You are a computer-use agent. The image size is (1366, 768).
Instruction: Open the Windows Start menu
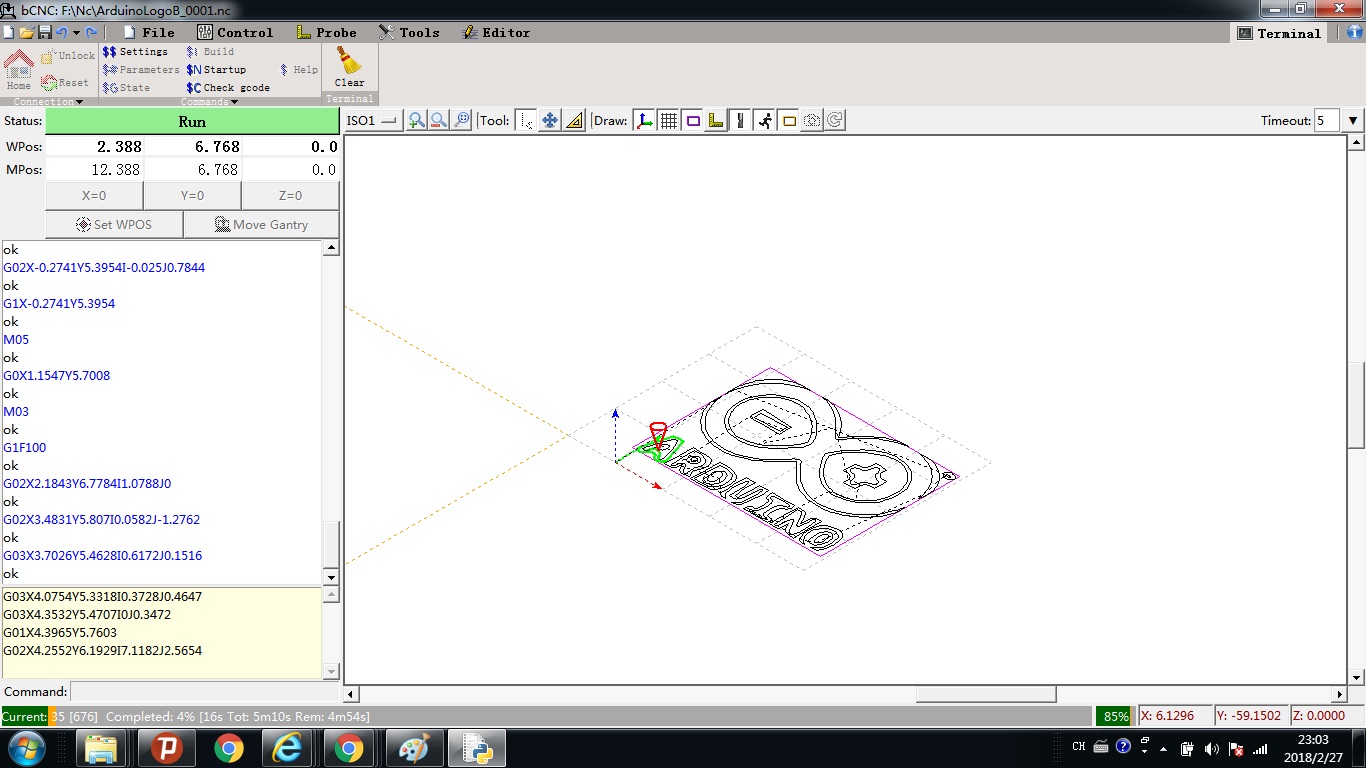click(27, 748)
